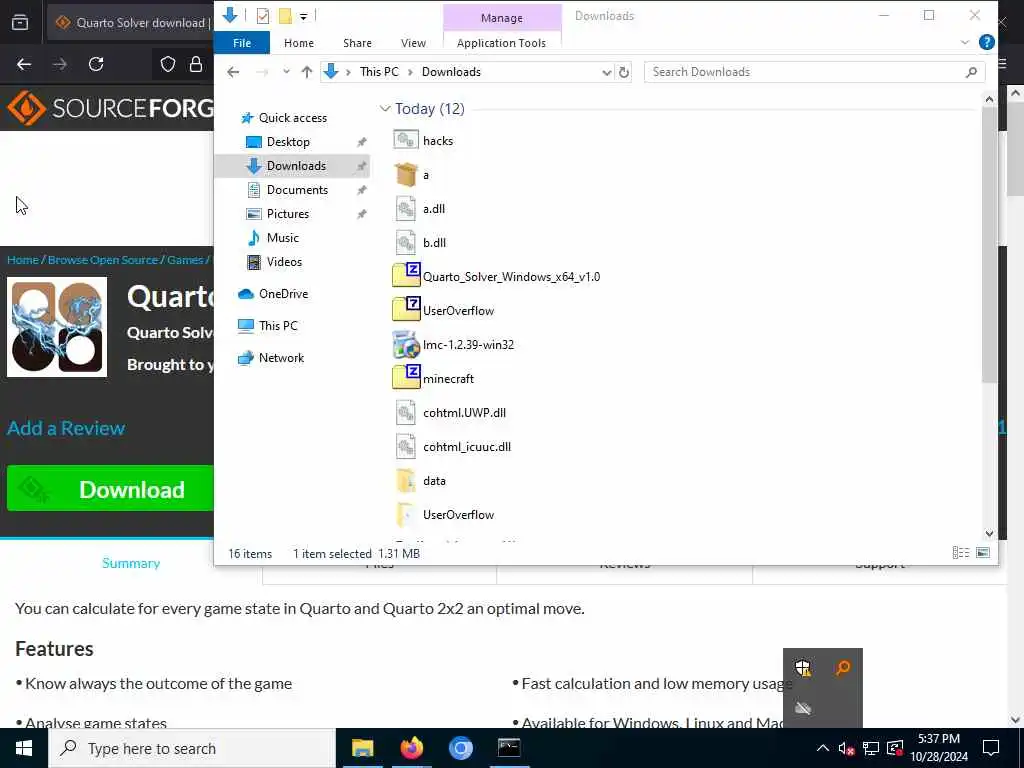Open the Share ribbon tab
The image size is (1024, 768).
pos(357,42)
